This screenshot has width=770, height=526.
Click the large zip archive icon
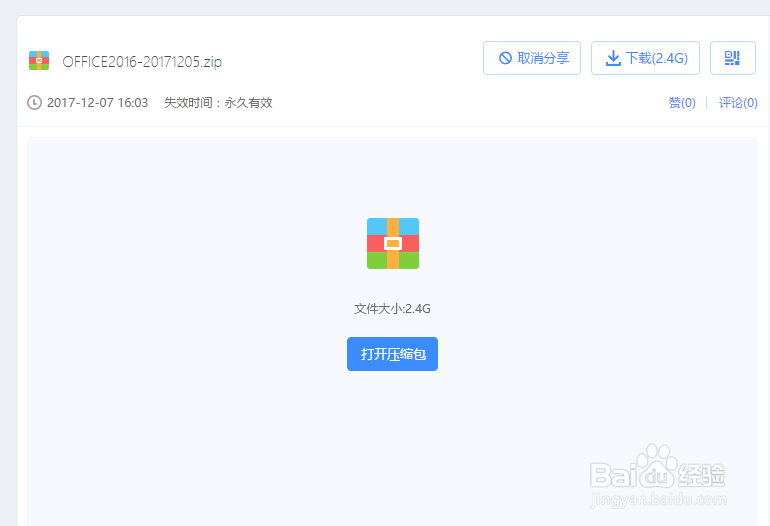393,243
